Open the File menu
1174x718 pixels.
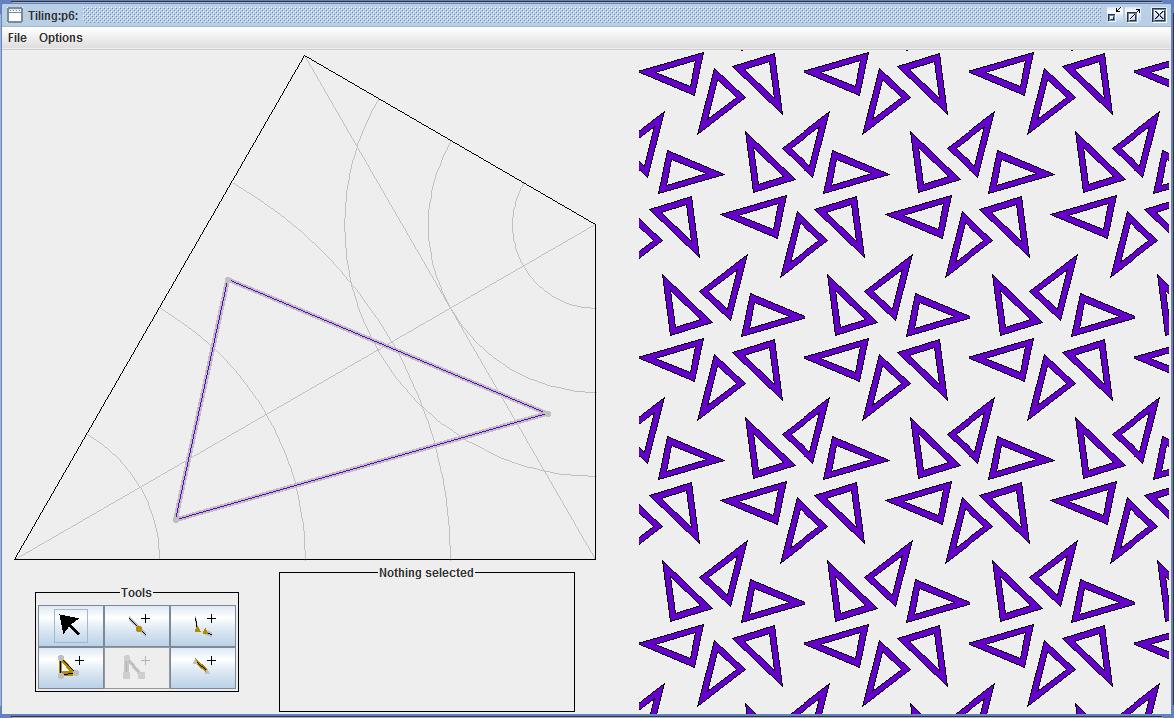click(17, 37)
